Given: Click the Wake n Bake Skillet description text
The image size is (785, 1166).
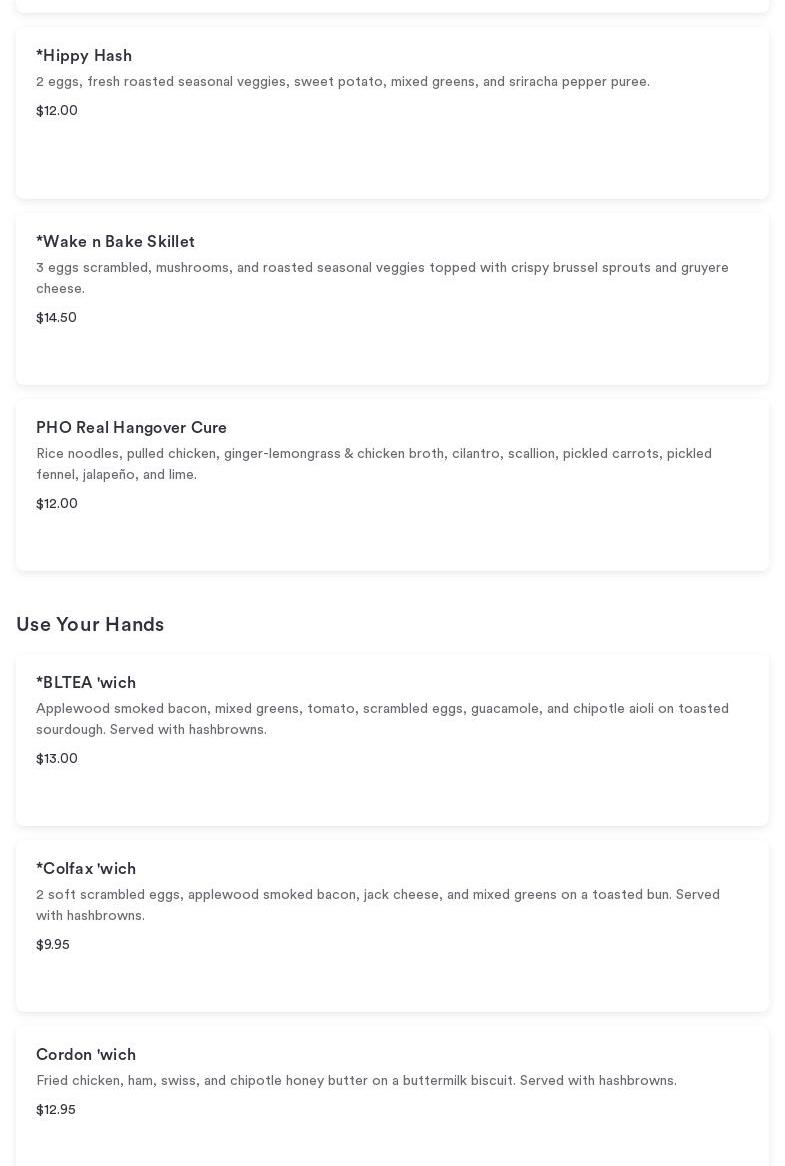Looking at the screenshot, I should [x=382, y=278].
